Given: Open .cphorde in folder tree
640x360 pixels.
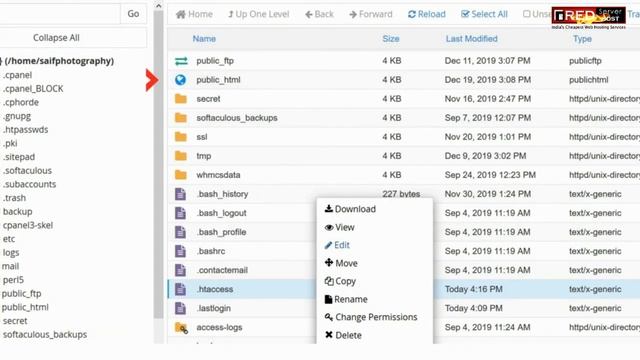Looking at the screenshot, I should pyautogui.click(x=20, y=102).
